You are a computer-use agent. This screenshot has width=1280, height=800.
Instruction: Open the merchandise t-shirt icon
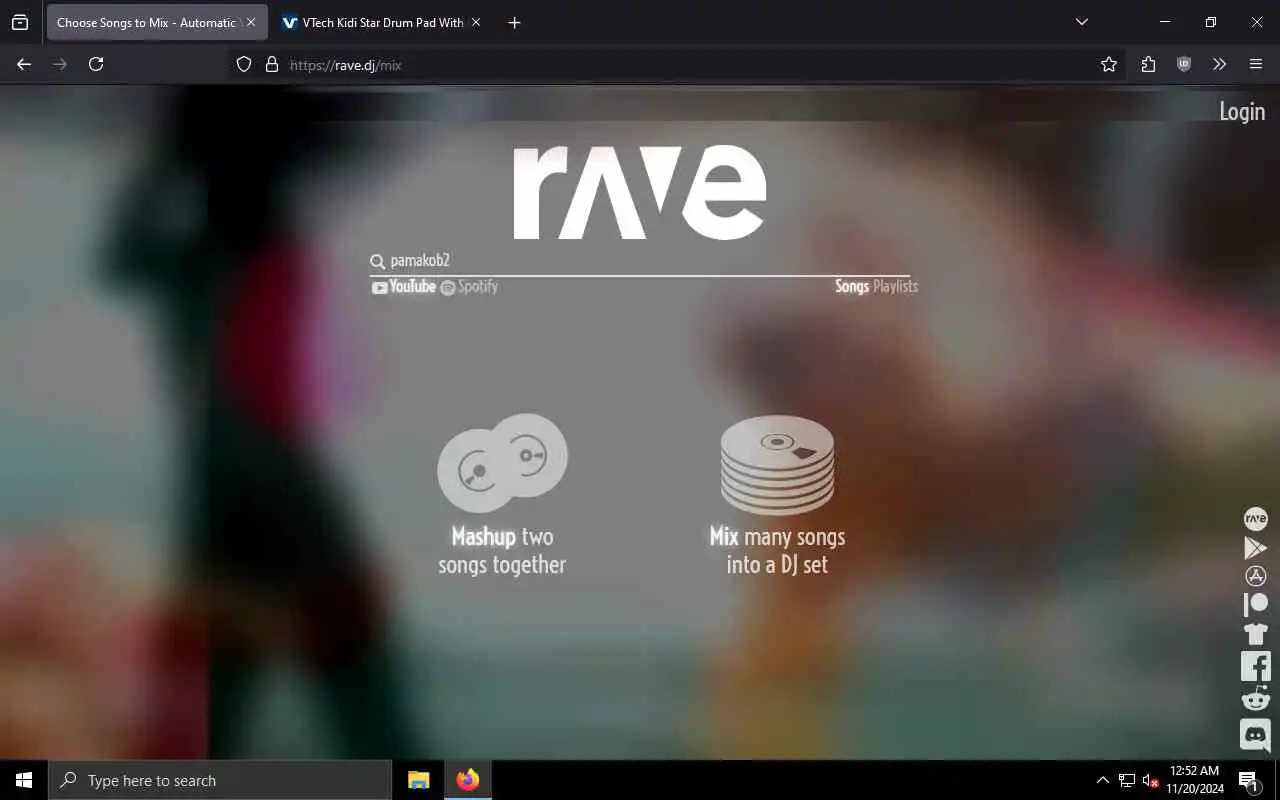pos(1255,633)
